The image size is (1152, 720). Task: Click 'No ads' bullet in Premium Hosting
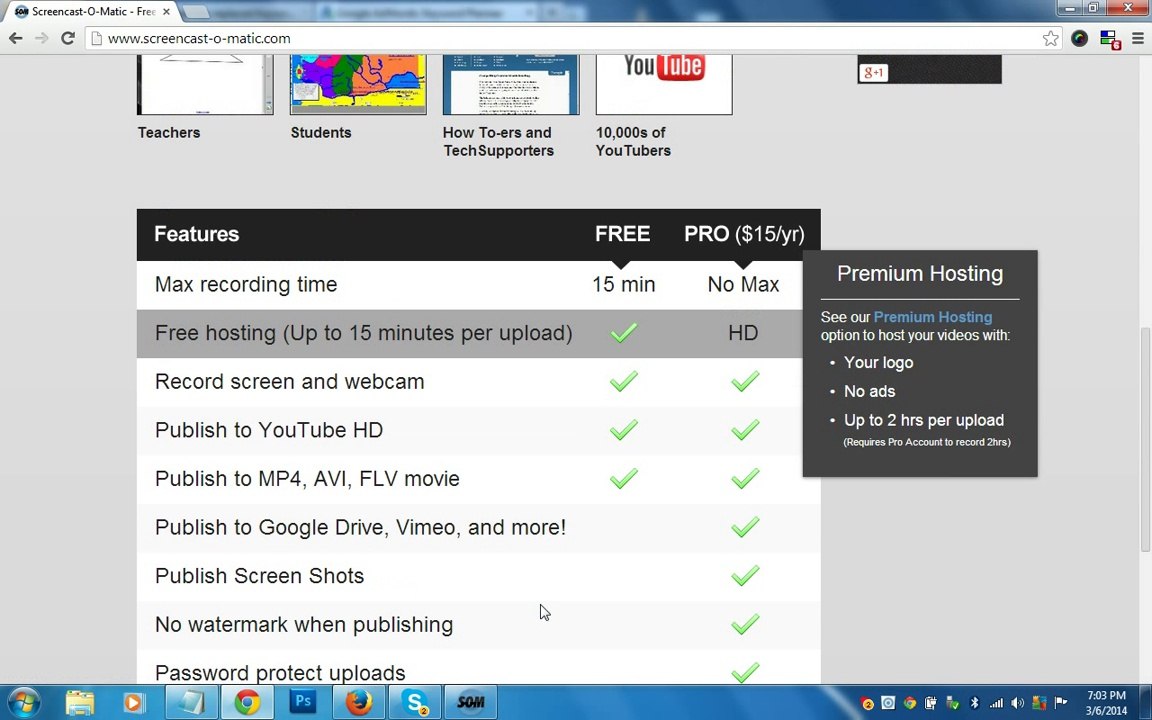(869, 391)
